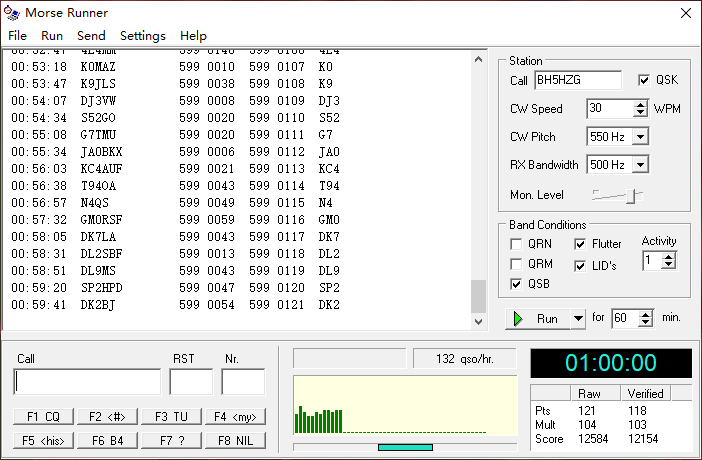Screen dimensions: 702x460
Task: Click the F4 <my> button
Action: coord(235,417)
